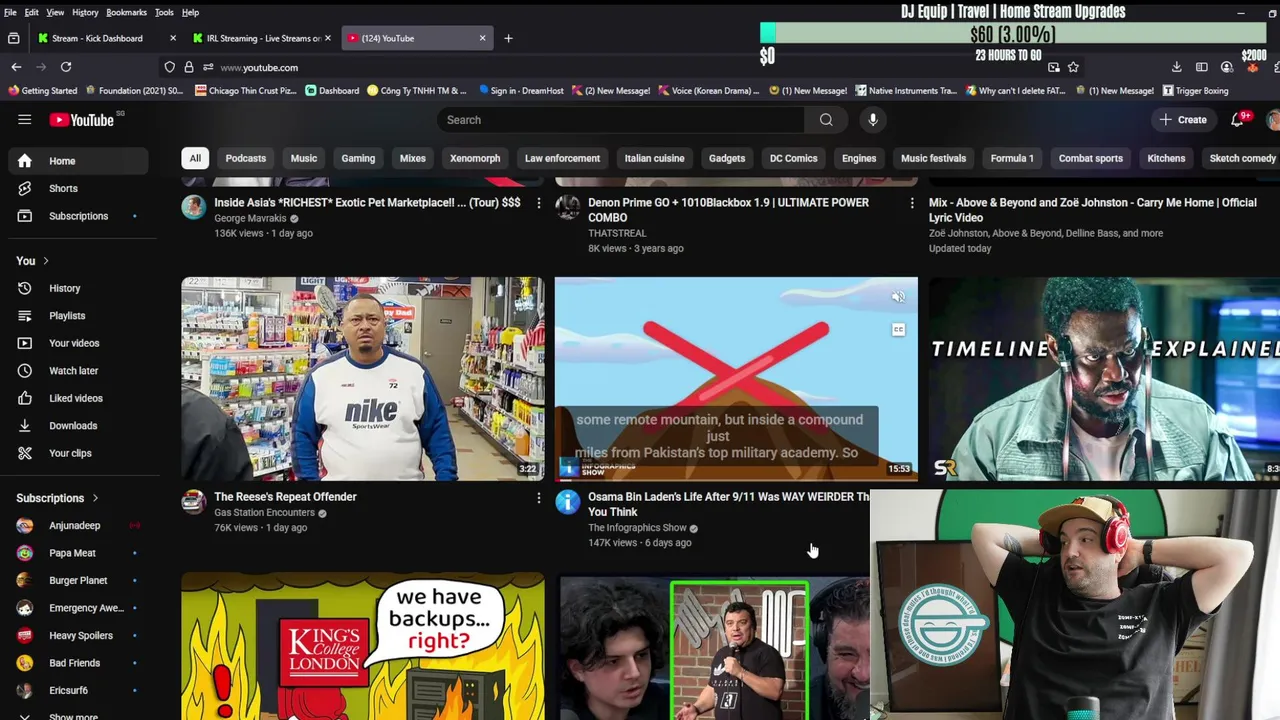Open the notifications bell
The height and width of the screenshot is (720, 1280).
[1238, 119]
